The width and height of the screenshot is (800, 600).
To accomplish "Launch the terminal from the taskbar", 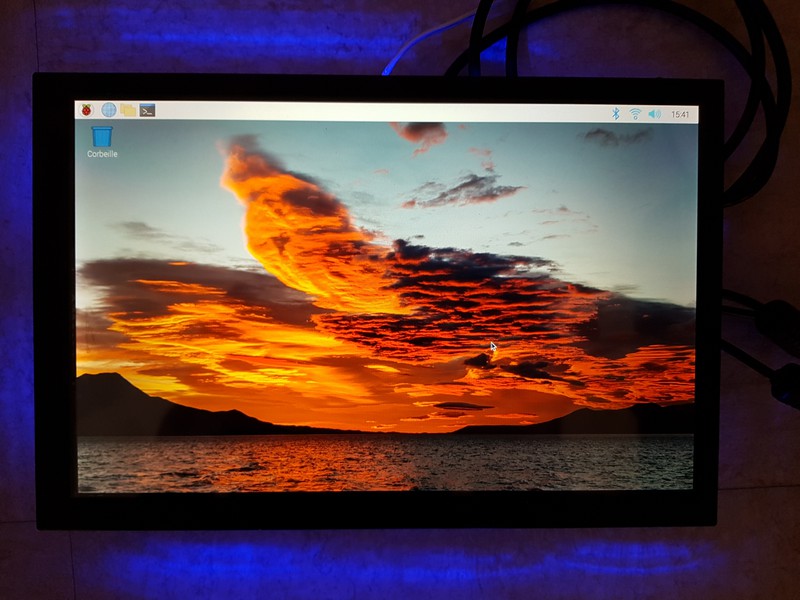I will pyautogui.click(x=147, y=110).
